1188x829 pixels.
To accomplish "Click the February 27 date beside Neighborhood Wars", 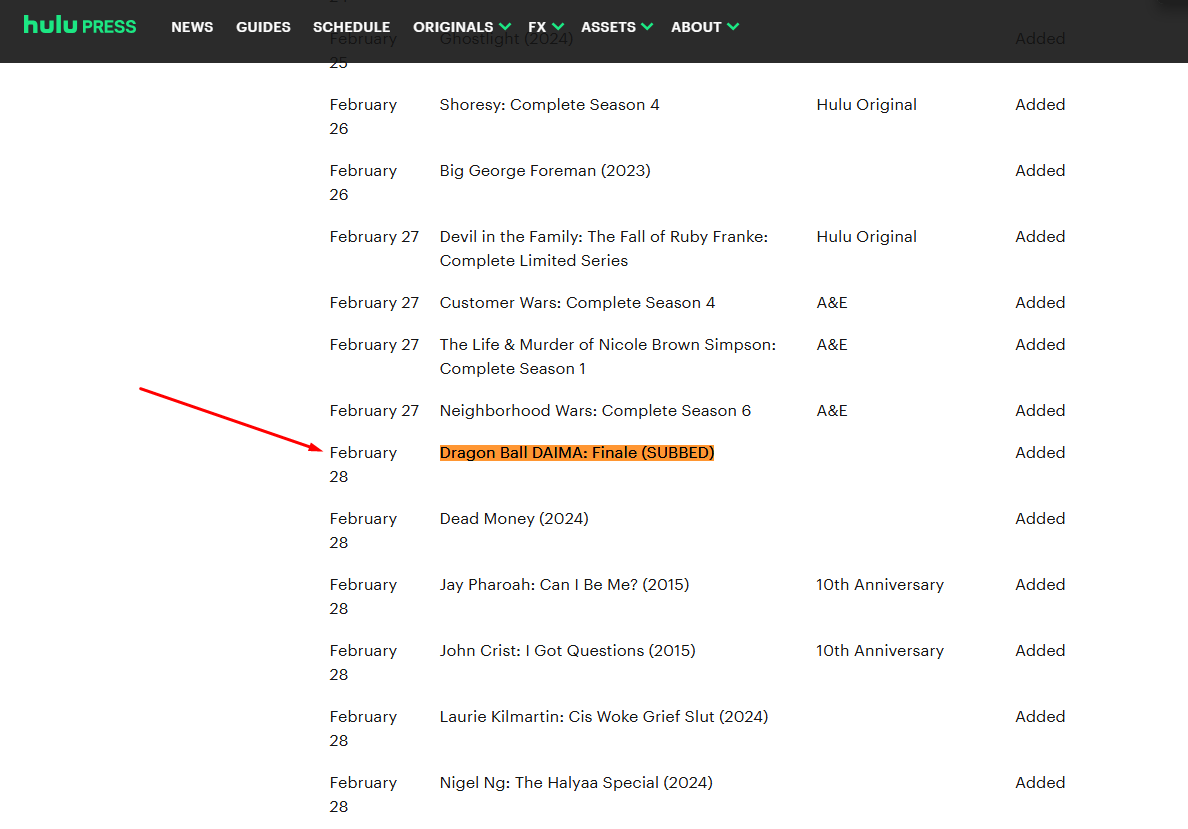I will pyautogui.click(x=374, y=411).
